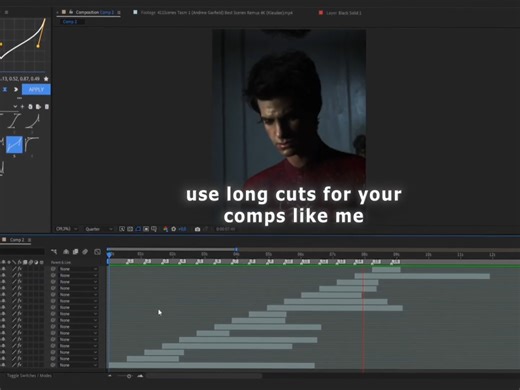Click the zoom in mountain icon in timeline
The height and width of the screenshot is (390, 520).
click(140, 376)
